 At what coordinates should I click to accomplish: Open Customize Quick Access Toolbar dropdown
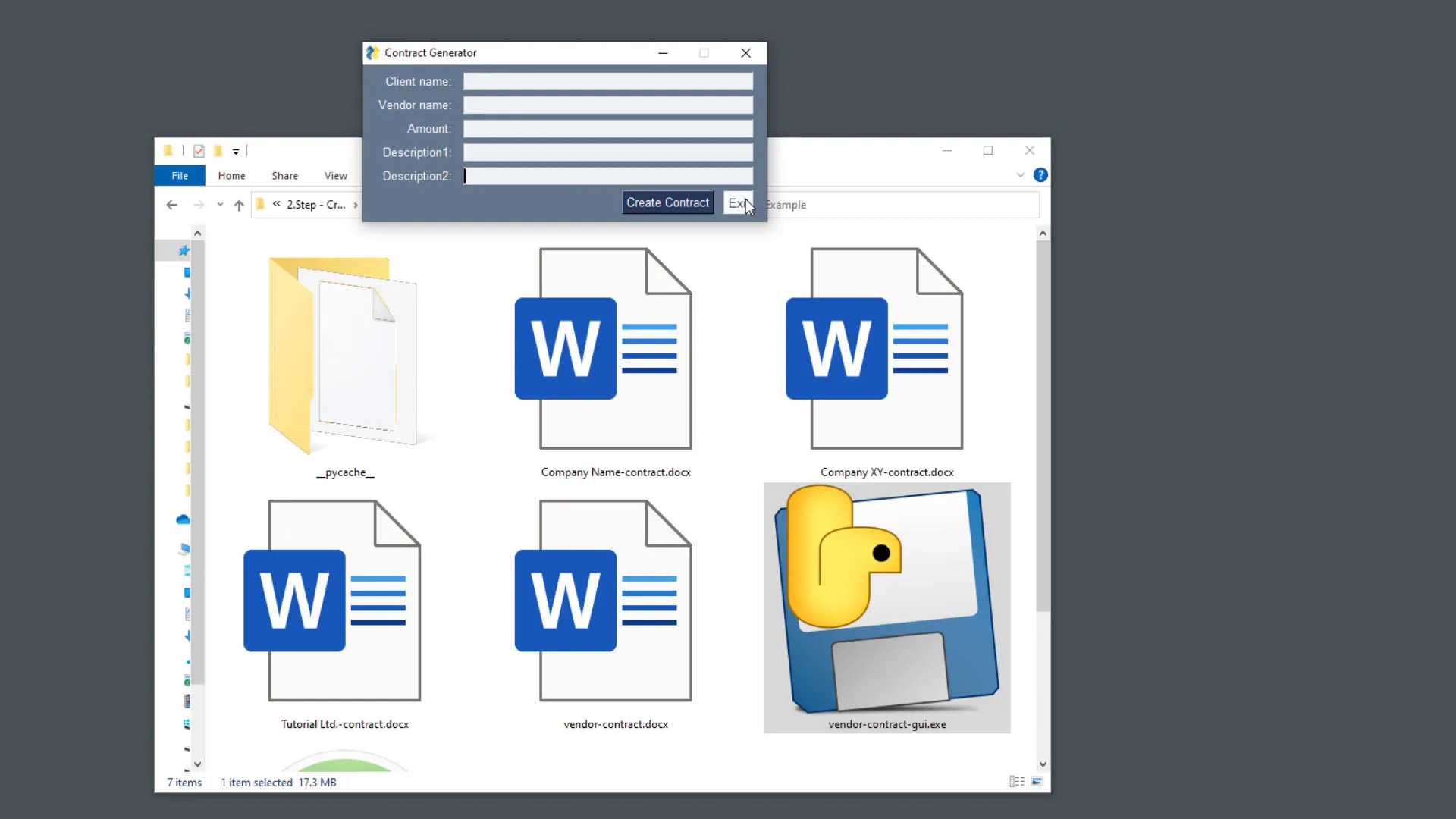click(236, 152)
